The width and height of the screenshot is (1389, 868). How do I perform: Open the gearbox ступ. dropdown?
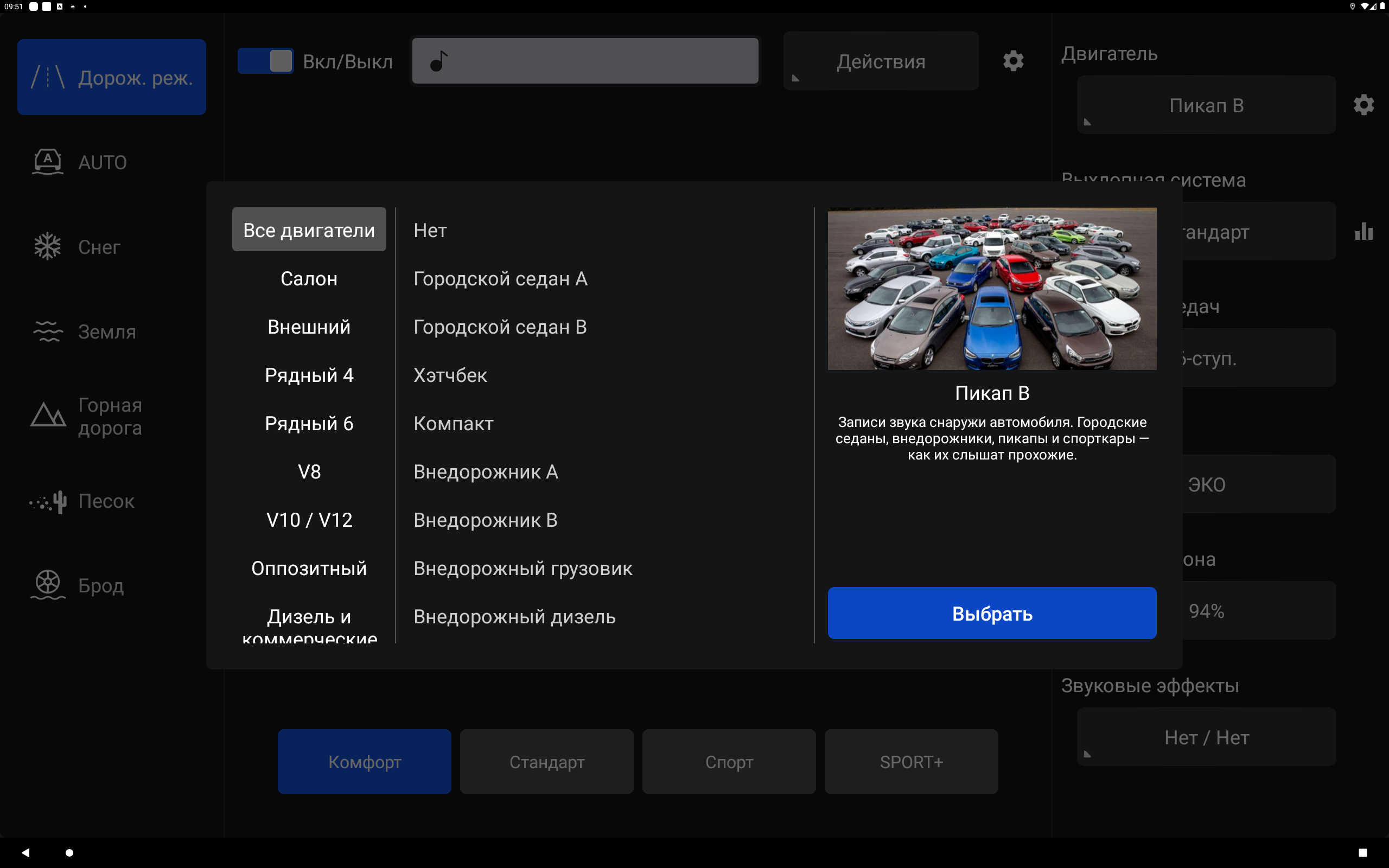point(1259,358)
